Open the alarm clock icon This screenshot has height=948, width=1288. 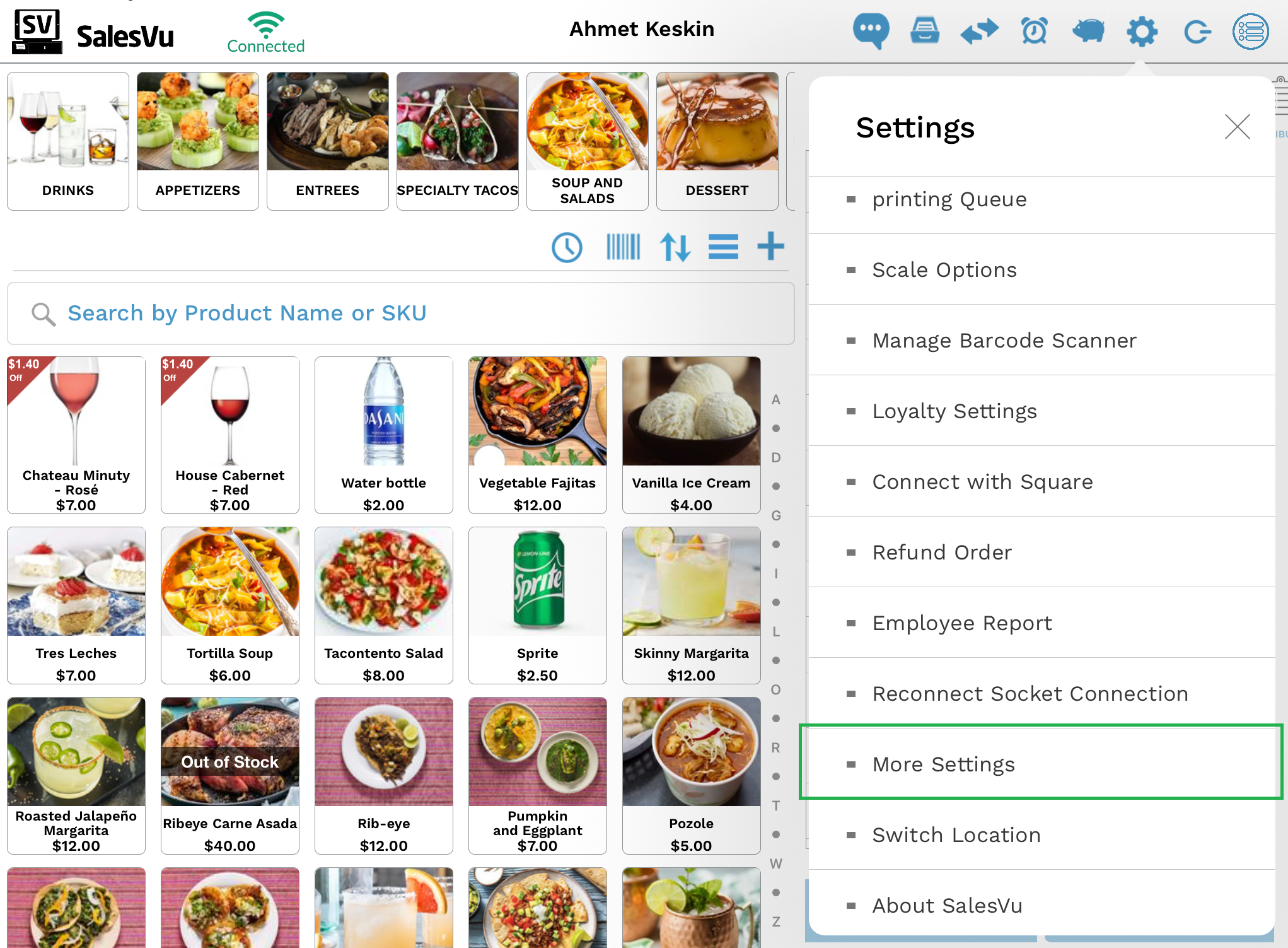coord(1034,30)
